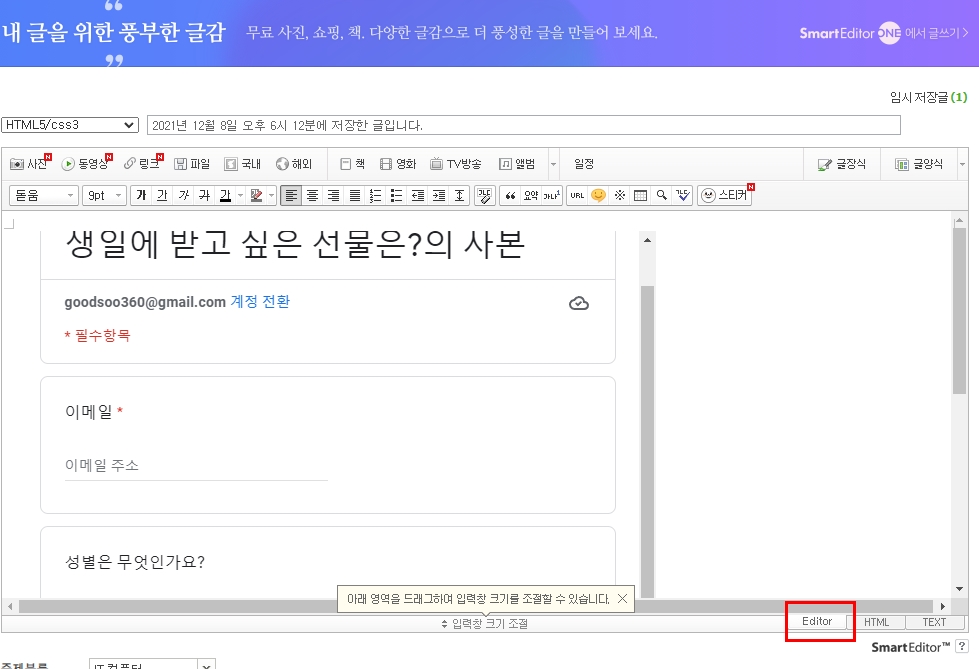Viewport: 979px width, 669px height.
Task: Insert a numbered list
Action: pos(375,196)
